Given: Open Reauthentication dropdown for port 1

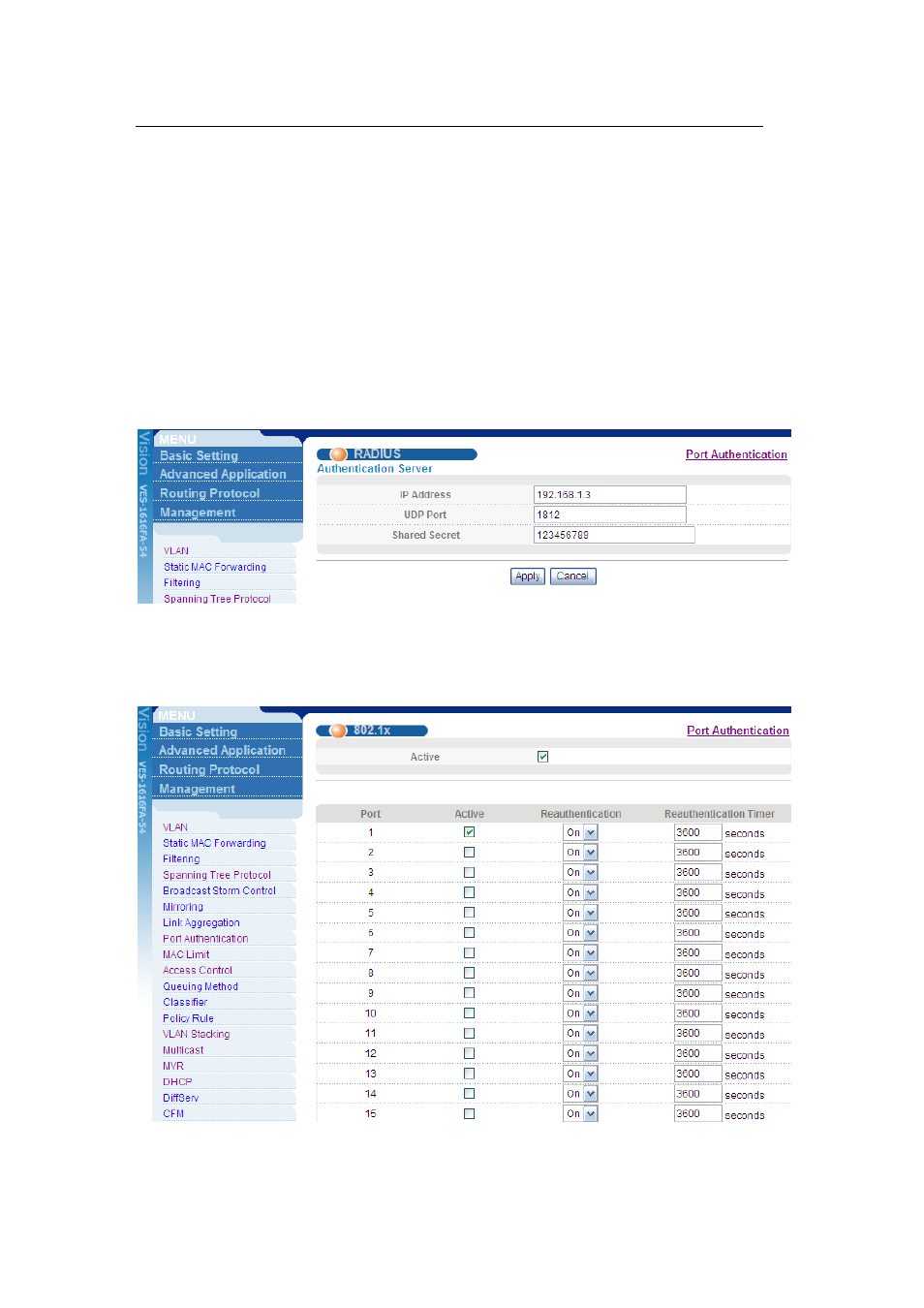Looking at the screenshot, I should pos(581,832).
